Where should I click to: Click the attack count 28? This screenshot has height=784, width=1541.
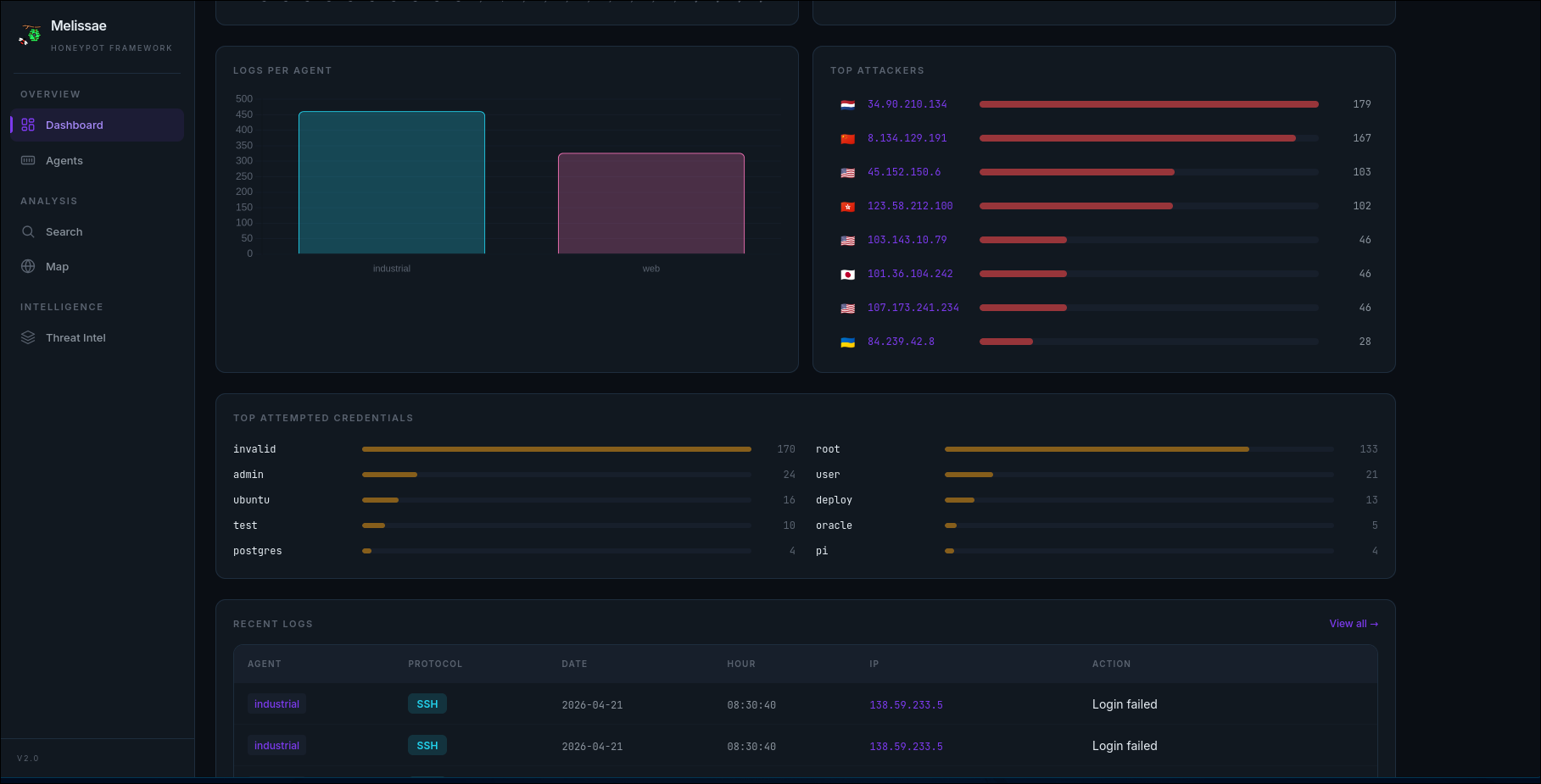point(1365,342)
